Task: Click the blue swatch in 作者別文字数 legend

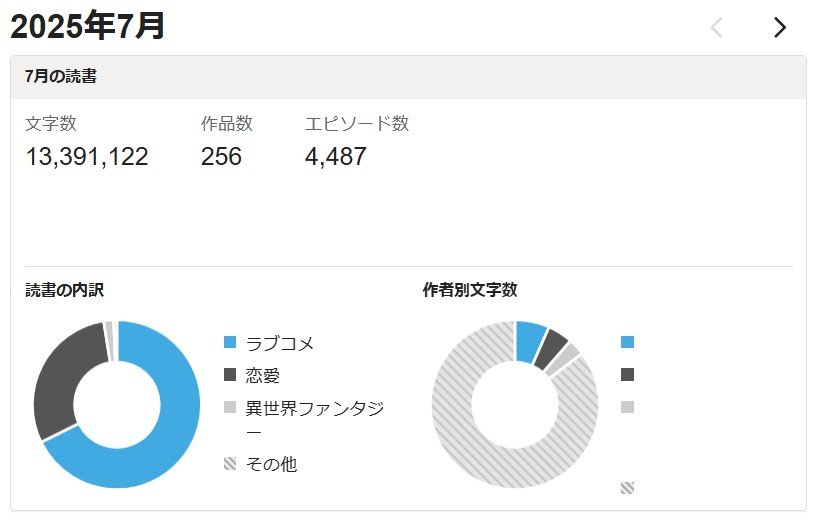Action: (627, 342)
